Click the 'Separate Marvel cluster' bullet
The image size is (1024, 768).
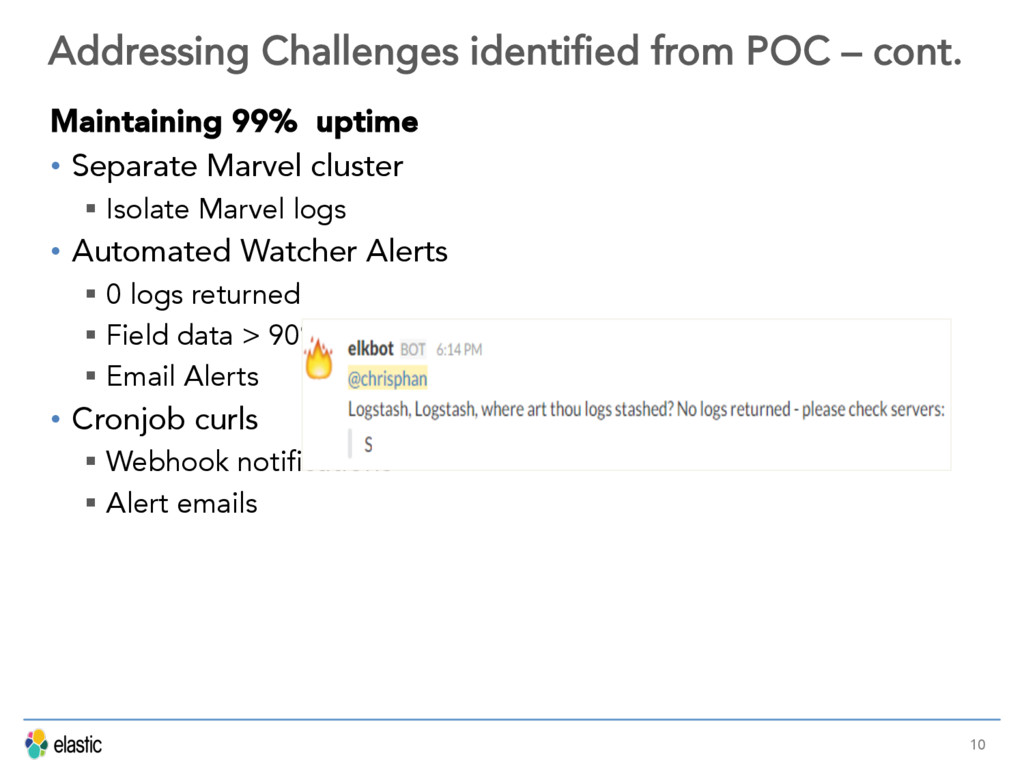[237, 166]
